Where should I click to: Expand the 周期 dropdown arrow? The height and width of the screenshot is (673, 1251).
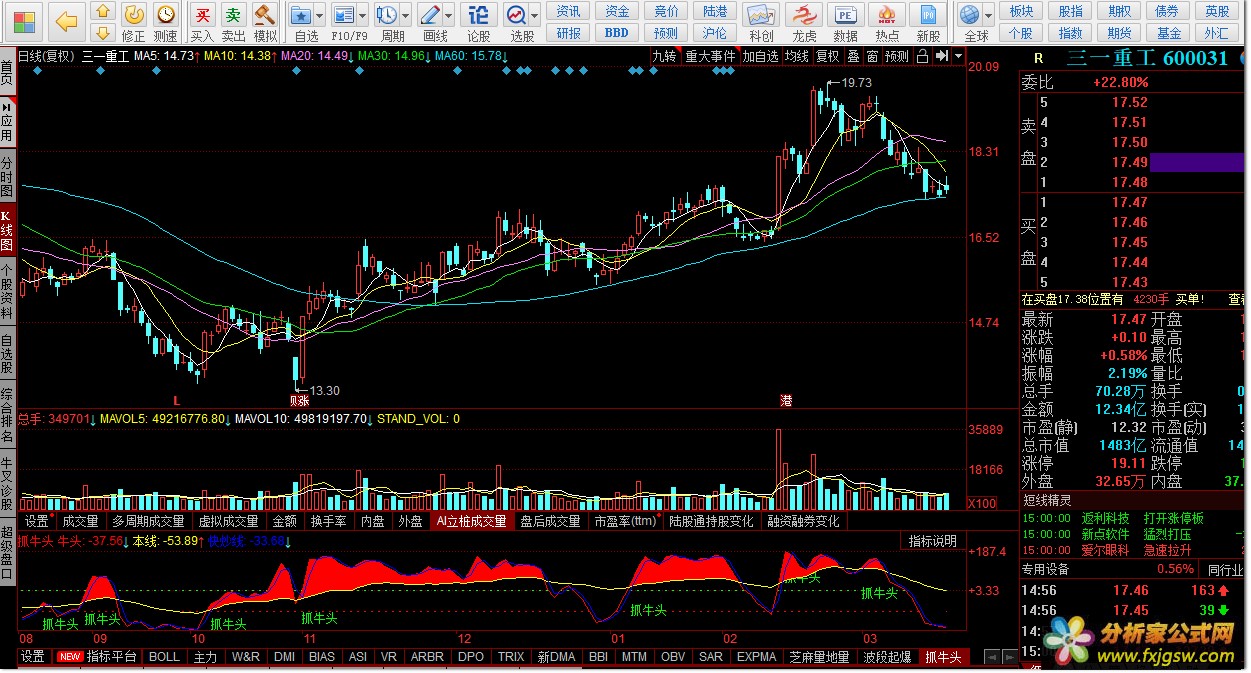tap(406, 16)
